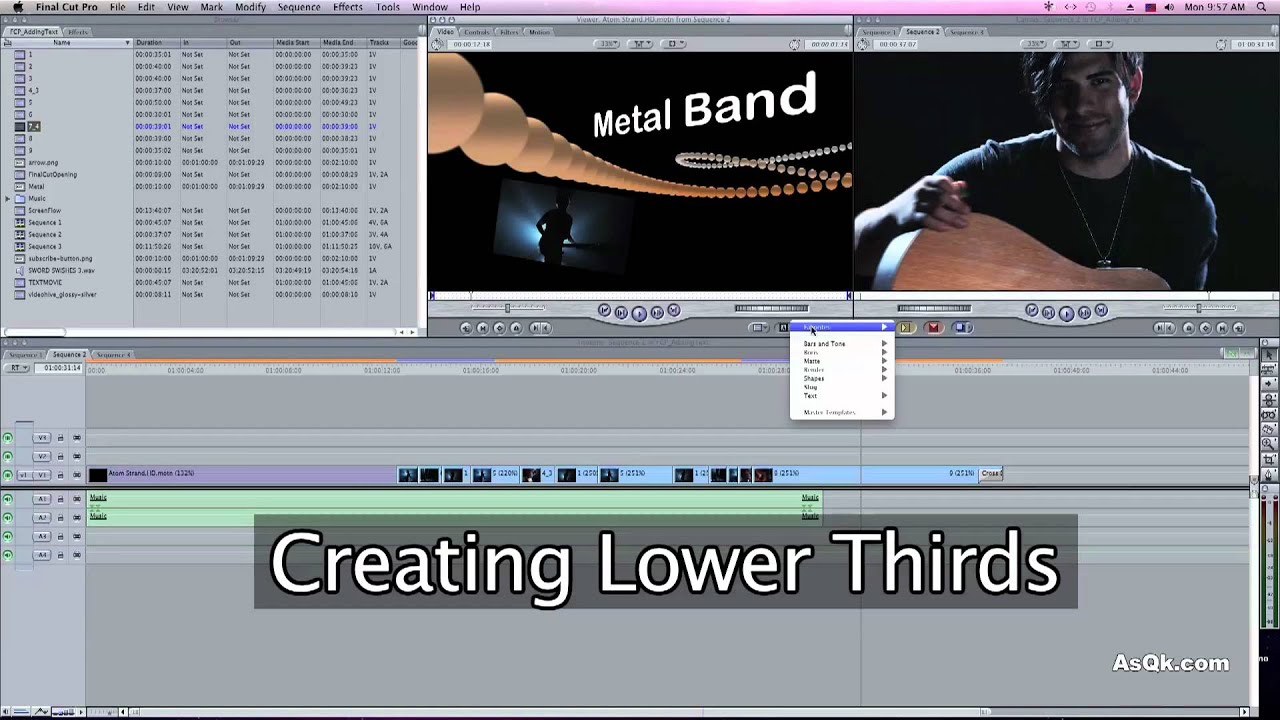1280x720 pixels.
Task: Click Mark Clip button in the Viewer
Action: [482, 327]
